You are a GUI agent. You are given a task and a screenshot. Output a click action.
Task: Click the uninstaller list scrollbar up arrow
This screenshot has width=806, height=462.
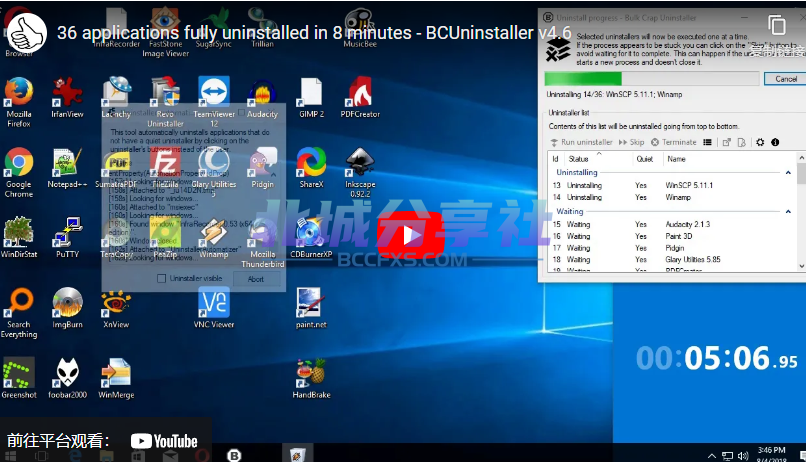(801, 157)
